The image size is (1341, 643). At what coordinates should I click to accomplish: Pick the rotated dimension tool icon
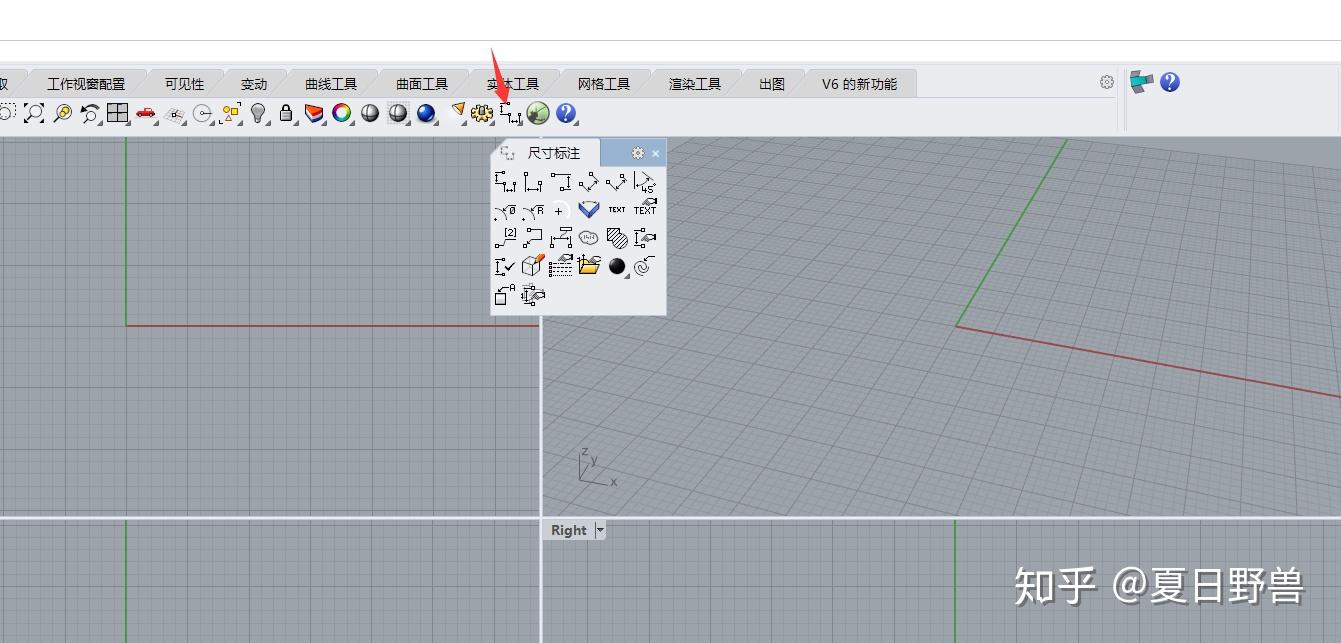point(617,182)
